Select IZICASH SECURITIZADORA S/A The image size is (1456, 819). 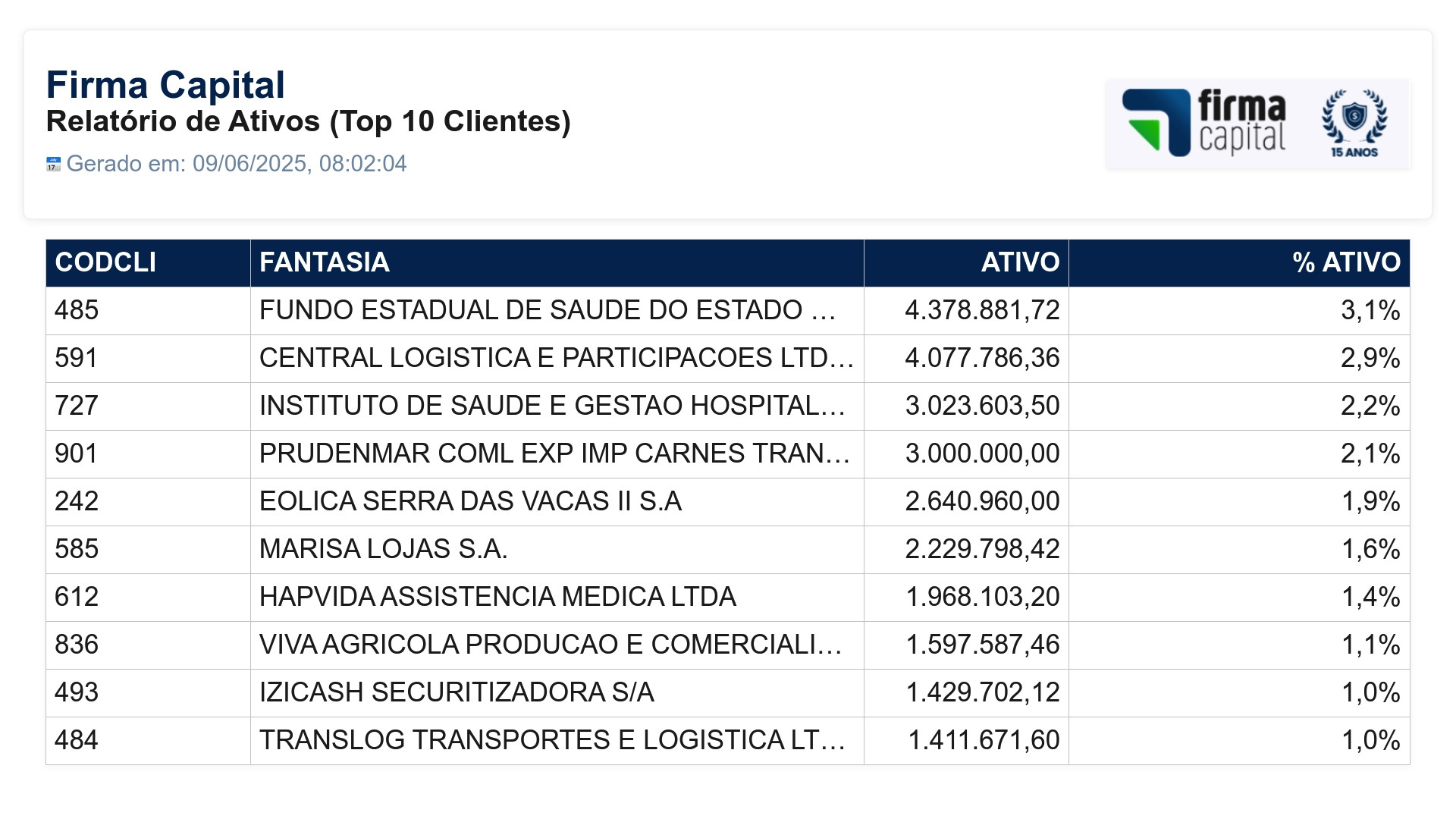pyautogui.click(x=457, y=692)
